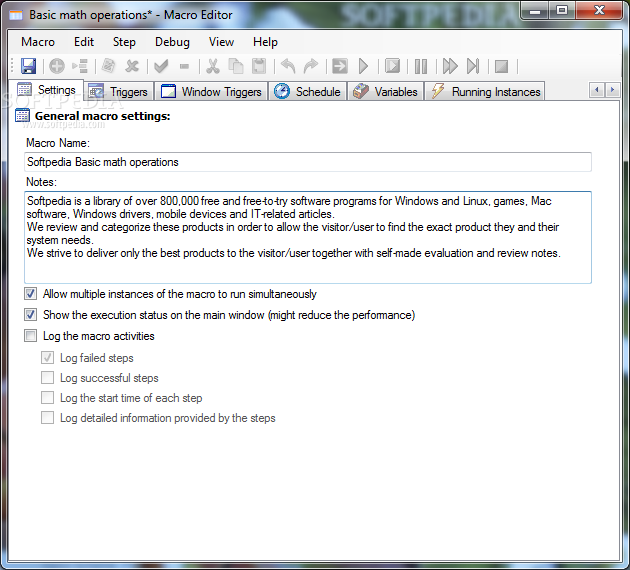The height and width of the screenshot is (570, 630).
Task: Click the Play triangle icon
Action: tap(363, 66)
